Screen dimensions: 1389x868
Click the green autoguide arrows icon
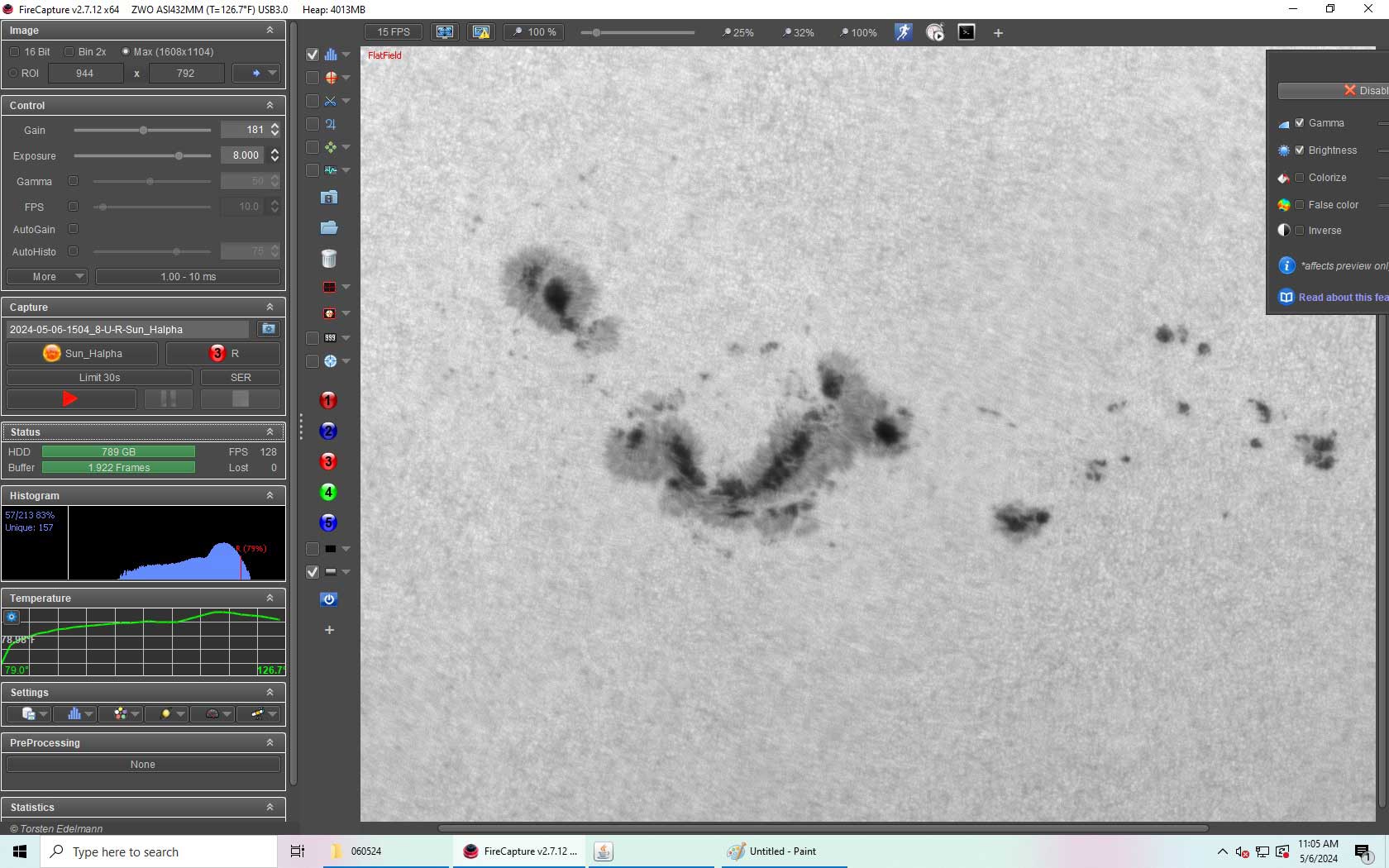pos(331,147)
